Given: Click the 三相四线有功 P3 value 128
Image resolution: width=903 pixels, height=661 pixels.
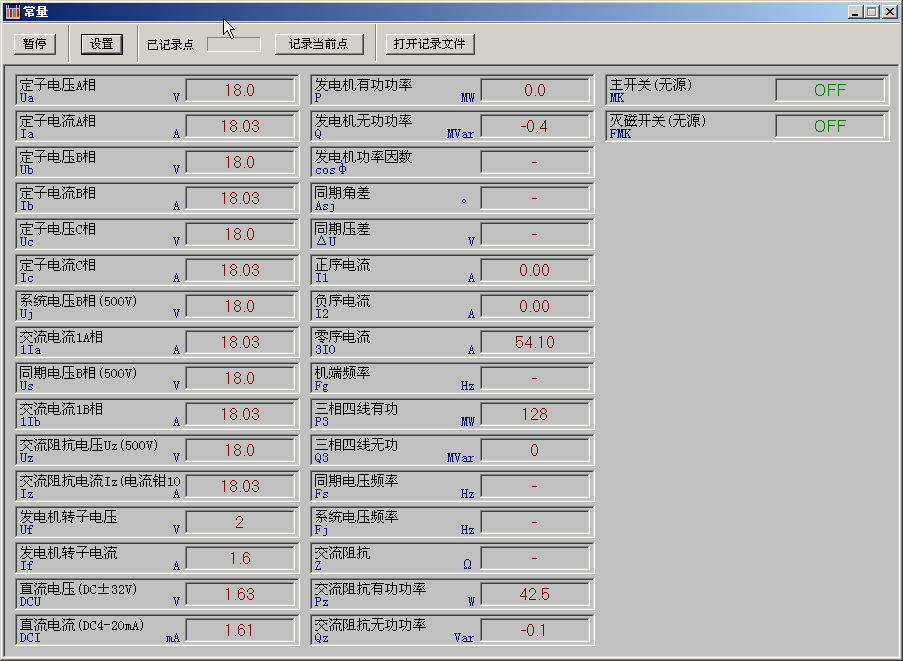Looking at the screenshot, I should [x=534, y=414].
